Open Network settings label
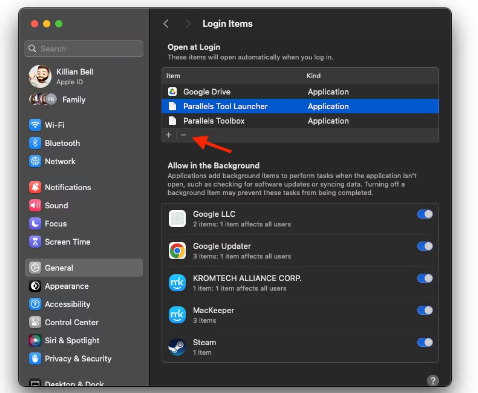The image size is (478, 393). (x=60, y=161)
